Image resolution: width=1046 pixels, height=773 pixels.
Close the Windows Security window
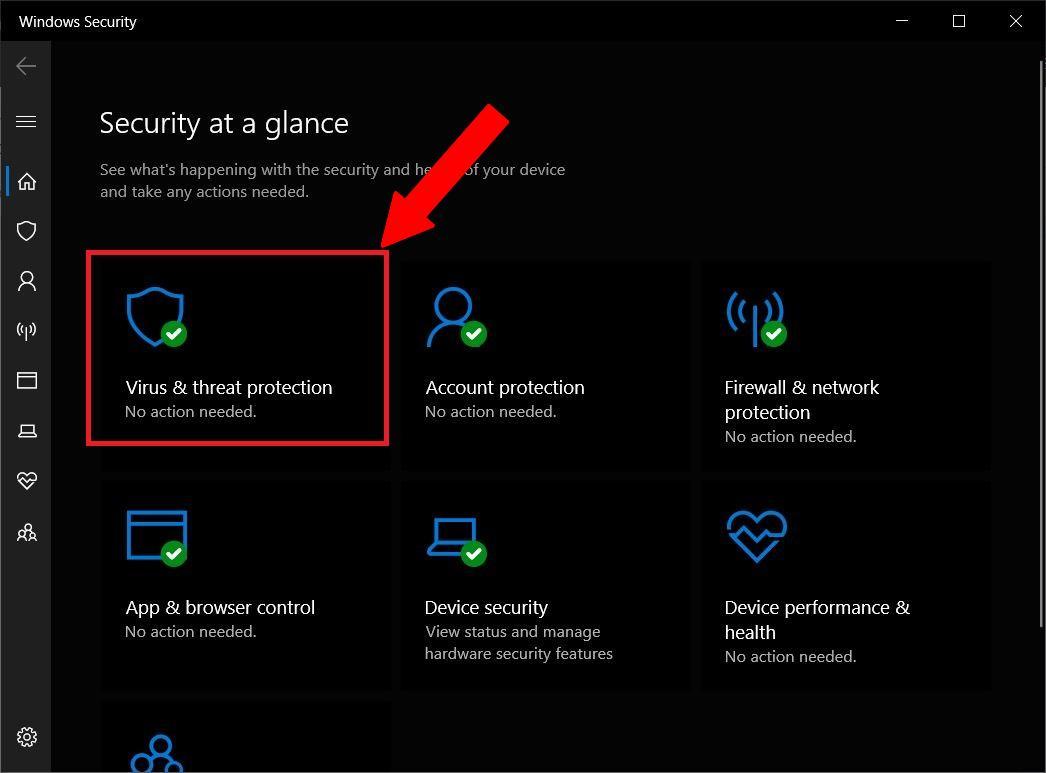[x=1016, y=21]
